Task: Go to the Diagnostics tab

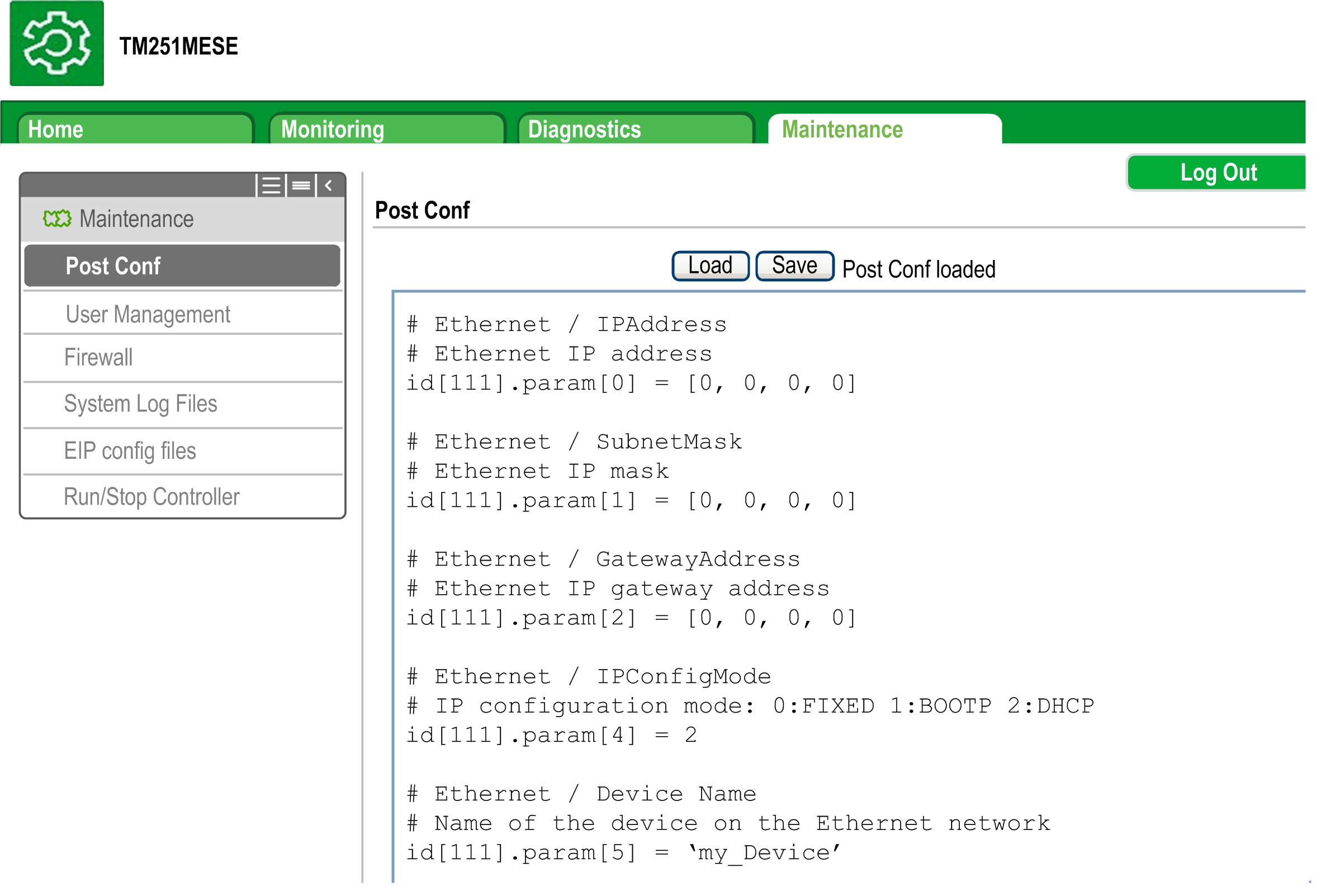Action: (x=636, y=130)
